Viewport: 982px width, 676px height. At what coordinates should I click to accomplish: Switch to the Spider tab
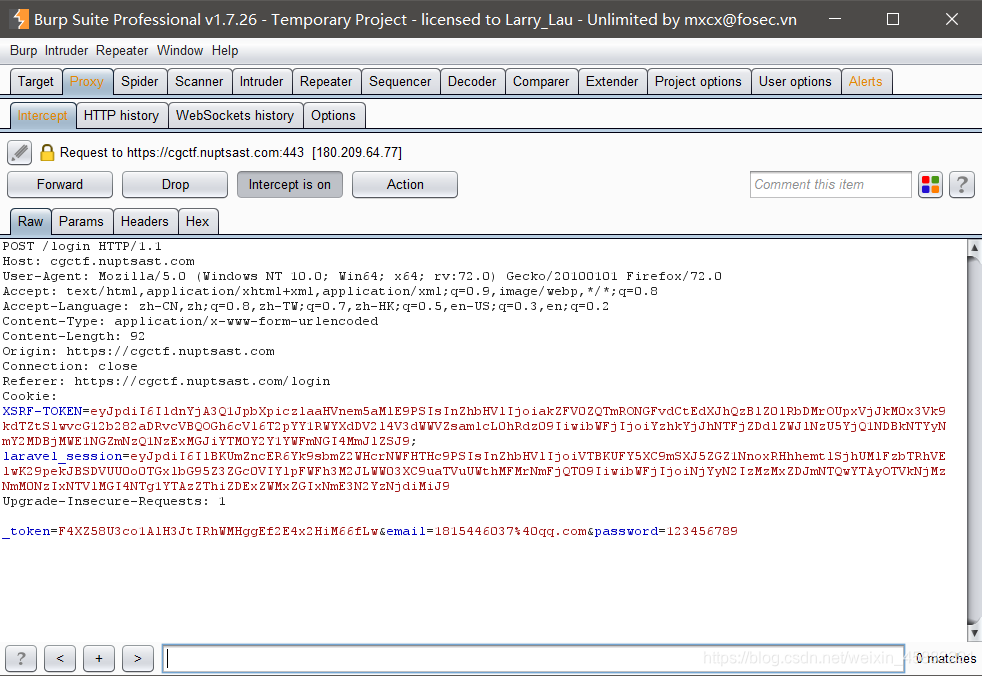(x=140, y=81)
